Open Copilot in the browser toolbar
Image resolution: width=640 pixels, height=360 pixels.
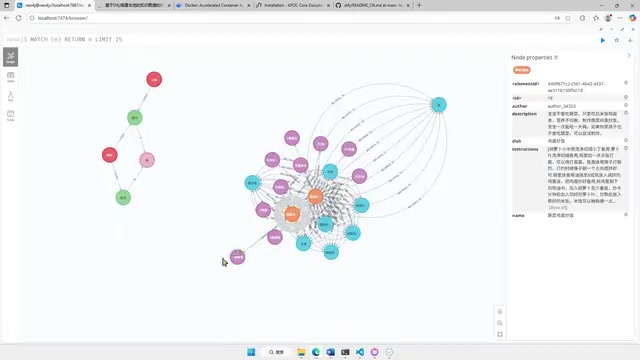[x=632, y=18]
